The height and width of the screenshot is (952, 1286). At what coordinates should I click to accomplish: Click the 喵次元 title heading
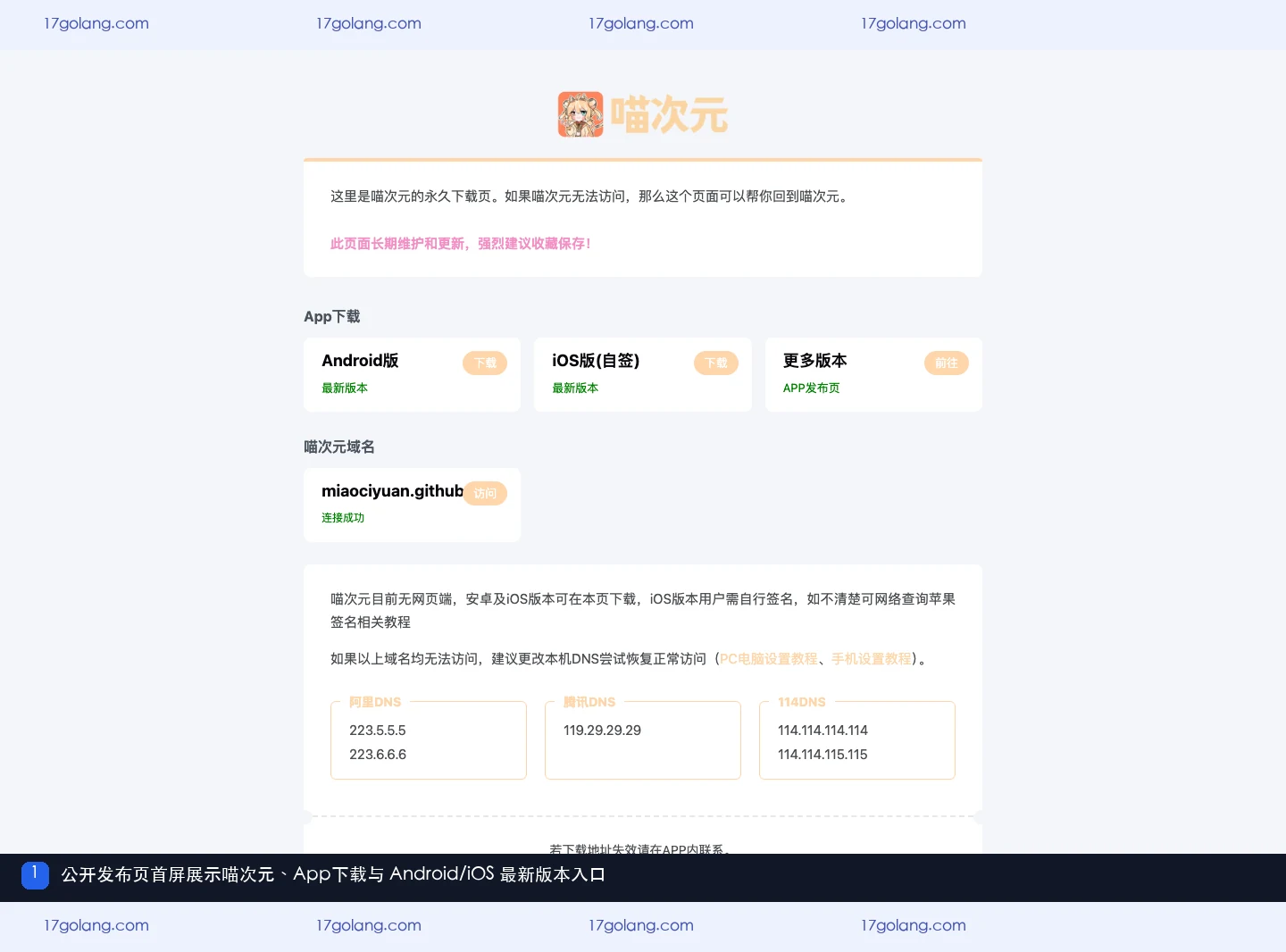click(669, 115)
